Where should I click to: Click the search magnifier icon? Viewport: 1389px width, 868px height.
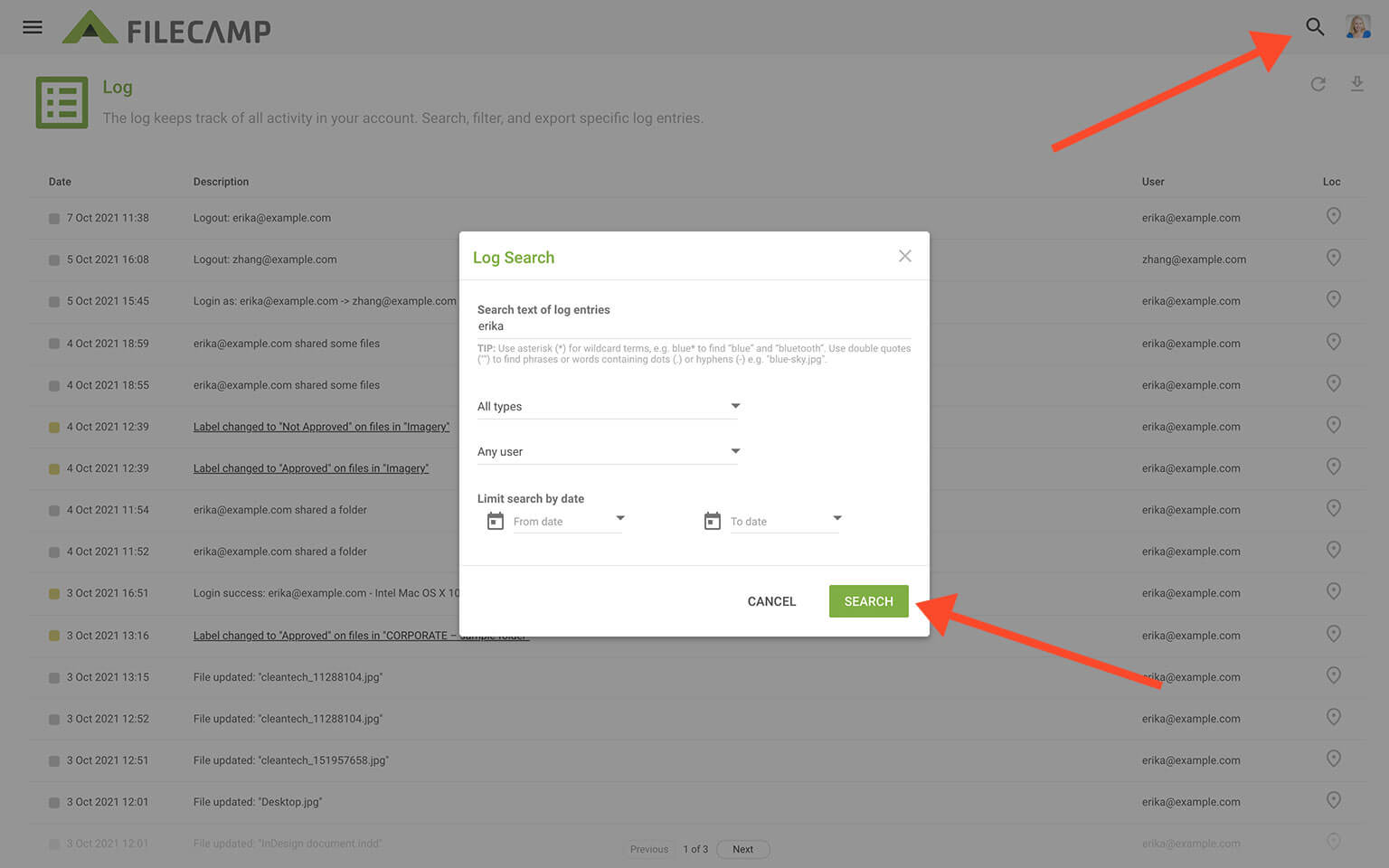1315,27
